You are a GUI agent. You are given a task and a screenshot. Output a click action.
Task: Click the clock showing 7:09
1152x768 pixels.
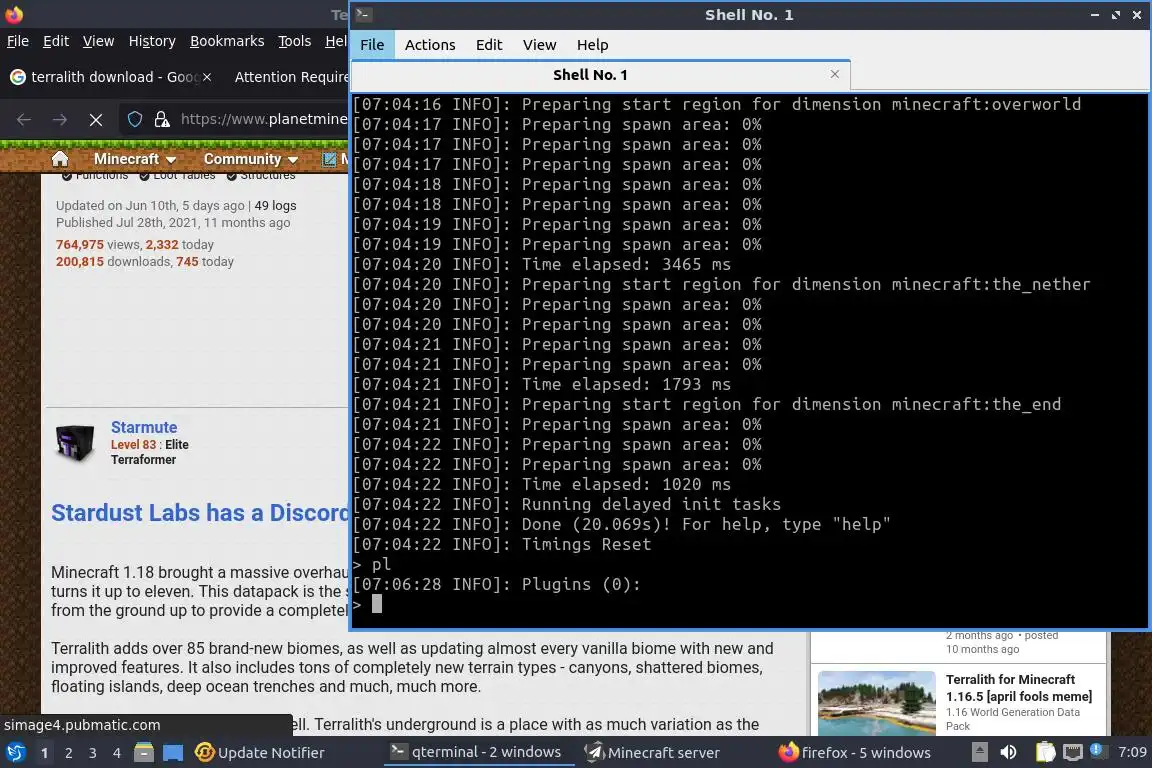tap(1132, 752)
